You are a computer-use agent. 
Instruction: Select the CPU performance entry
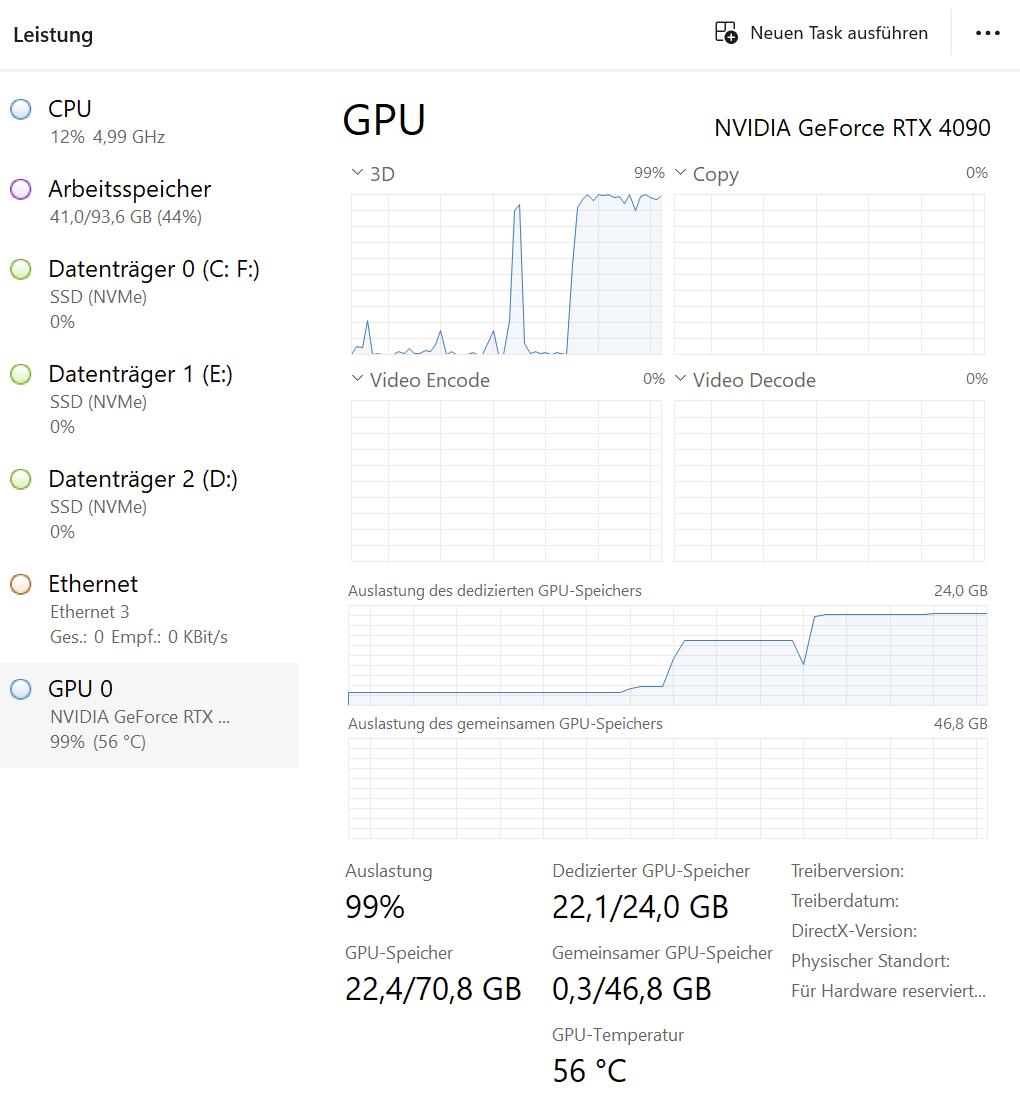(x=107, y=121)
